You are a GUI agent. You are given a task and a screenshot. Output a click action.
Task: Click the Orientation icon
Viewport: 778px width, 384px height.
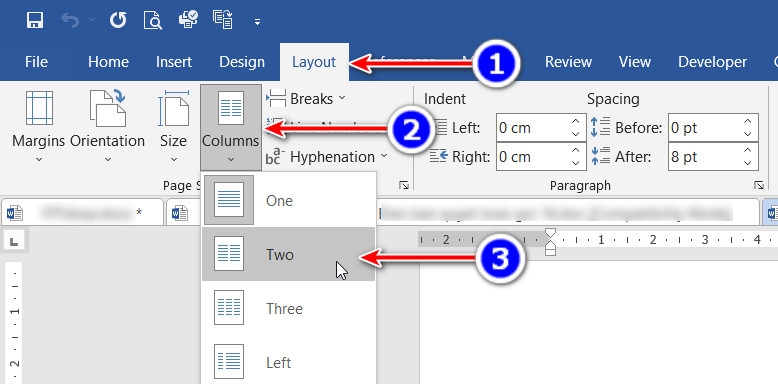pyautogui.click(x=108, y=108)
